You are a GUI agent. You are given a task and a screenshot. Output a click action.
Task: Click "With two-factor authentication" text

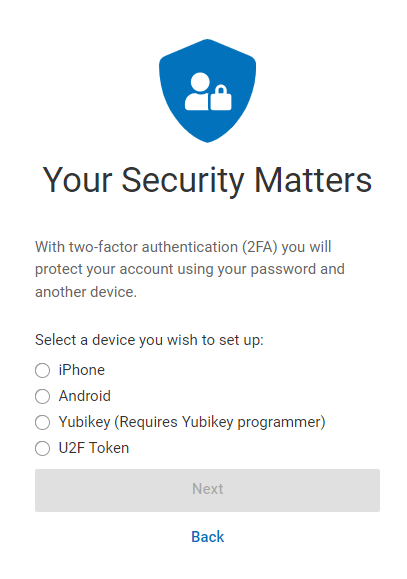click(136, 247)
